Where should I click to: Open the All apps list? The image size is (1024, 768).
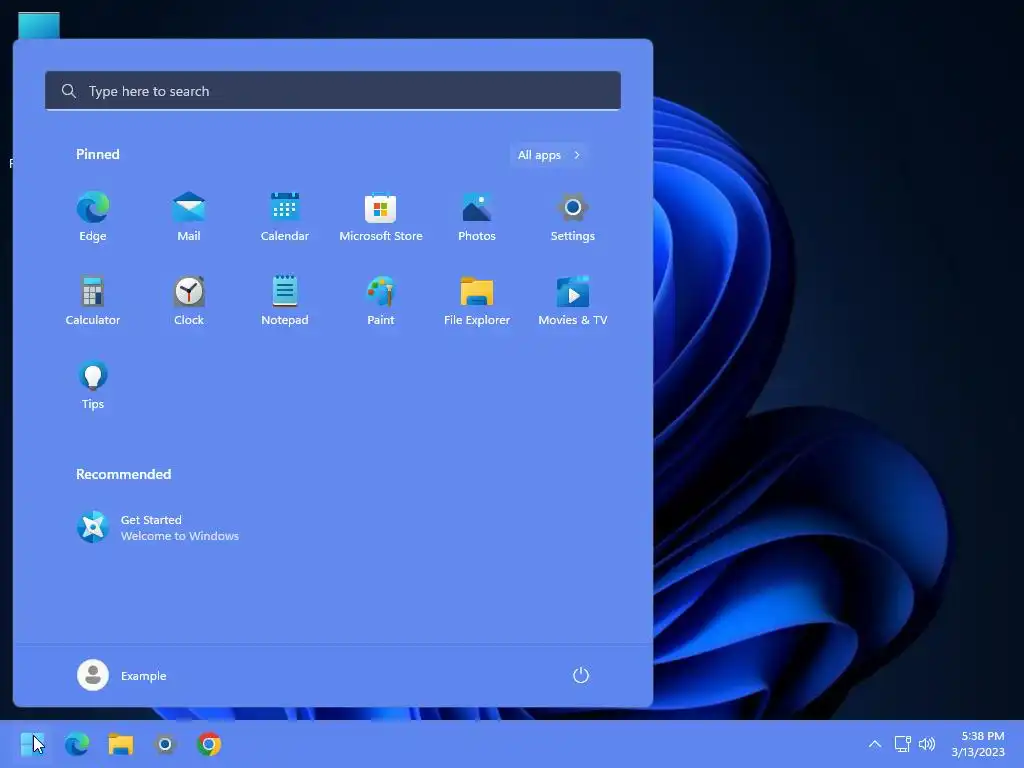[549, 155]
